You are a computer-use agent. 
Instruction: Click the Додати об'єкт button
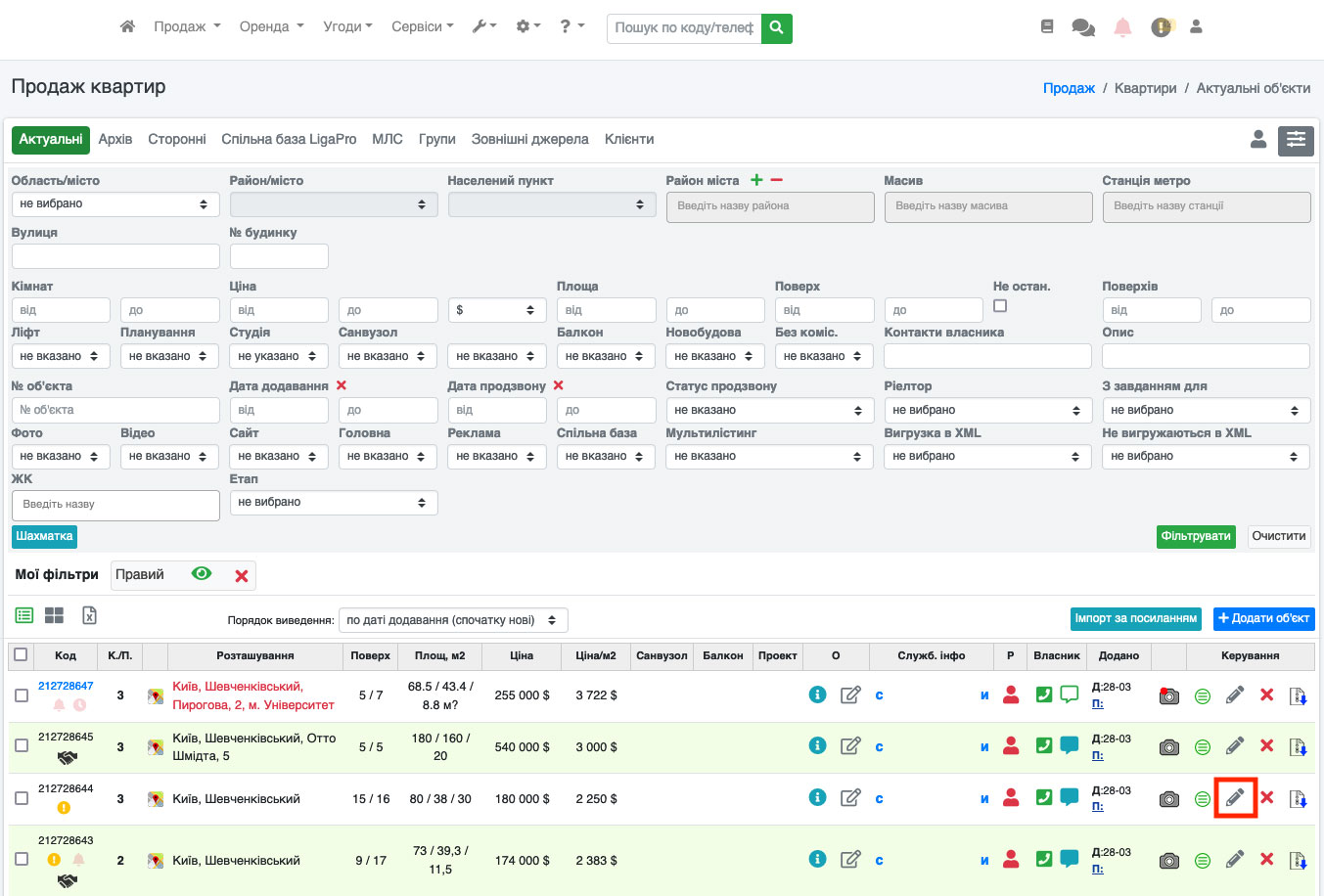pyautogui.click(x=1263, y=618)
